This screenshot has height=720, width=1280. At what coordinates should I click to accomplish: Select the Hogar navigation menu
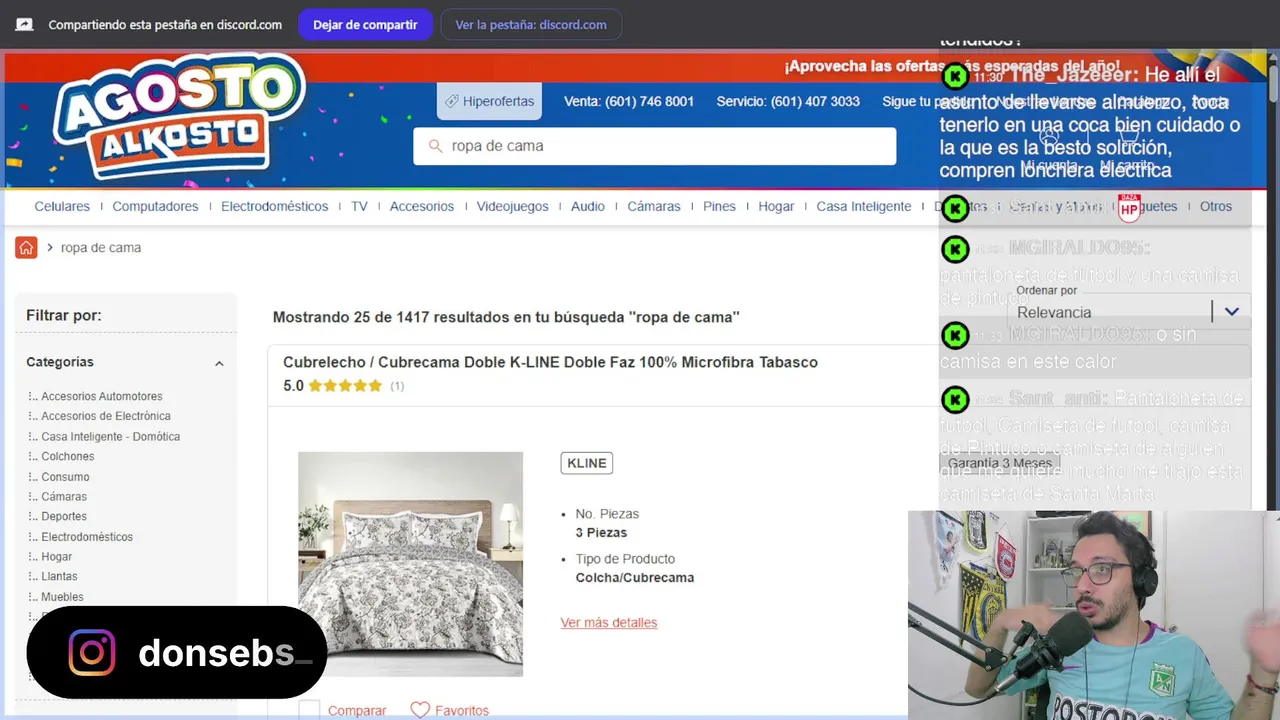click(x=776, y=206)
